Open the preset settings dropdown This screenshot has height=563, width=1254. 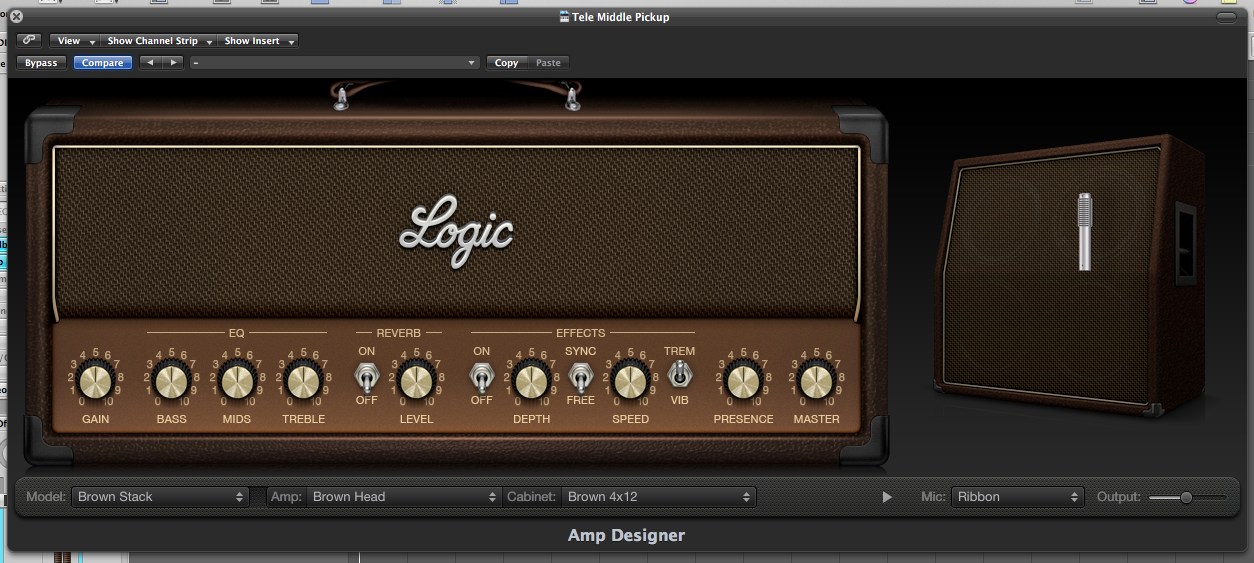(335, 63)
